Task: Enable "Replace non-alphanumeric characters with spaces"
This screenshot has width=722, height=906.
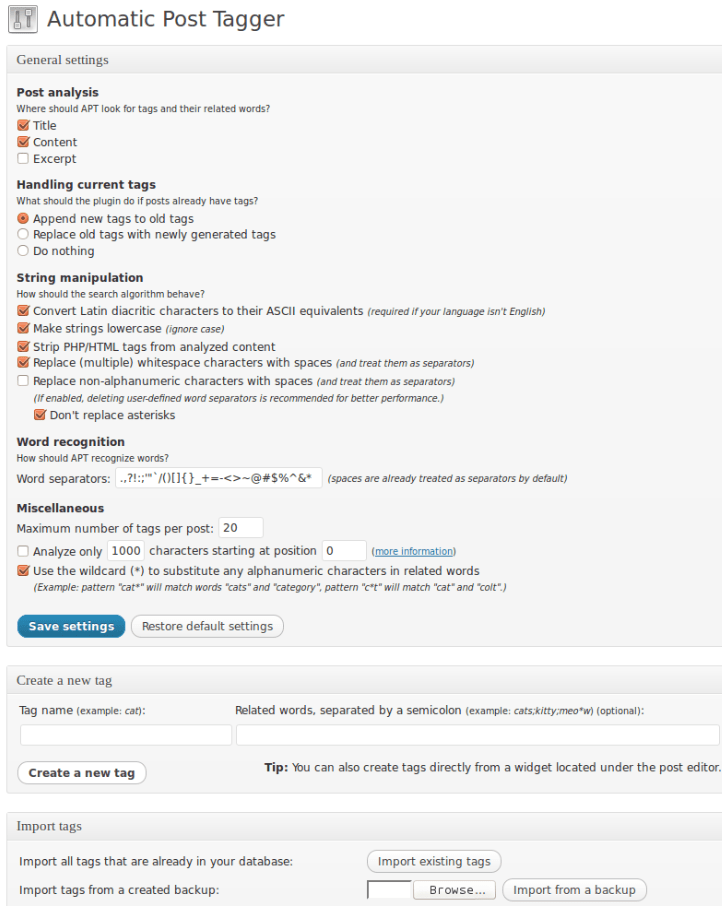Action: click(22, 381)
